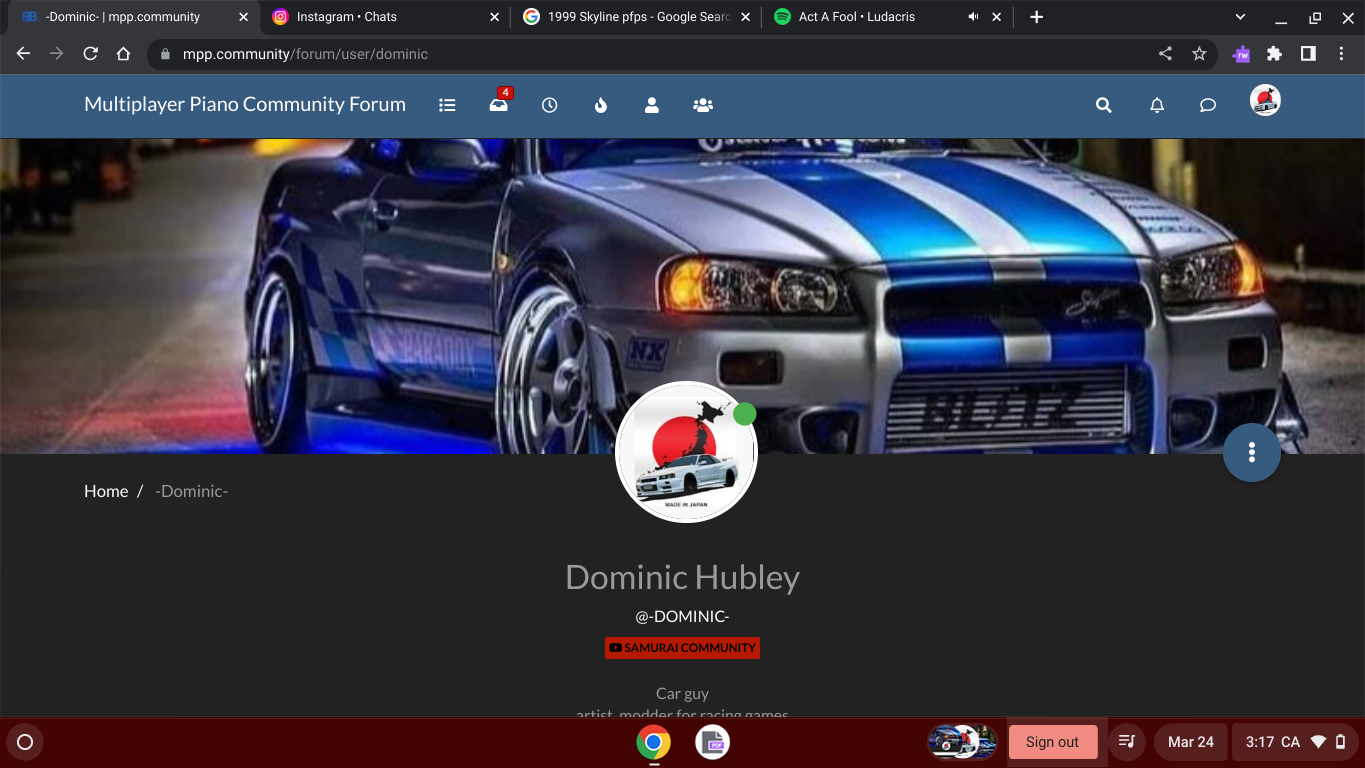Click the -Dominic- breadcrumb text
The image size is (1365, 768).
point(191,491)
